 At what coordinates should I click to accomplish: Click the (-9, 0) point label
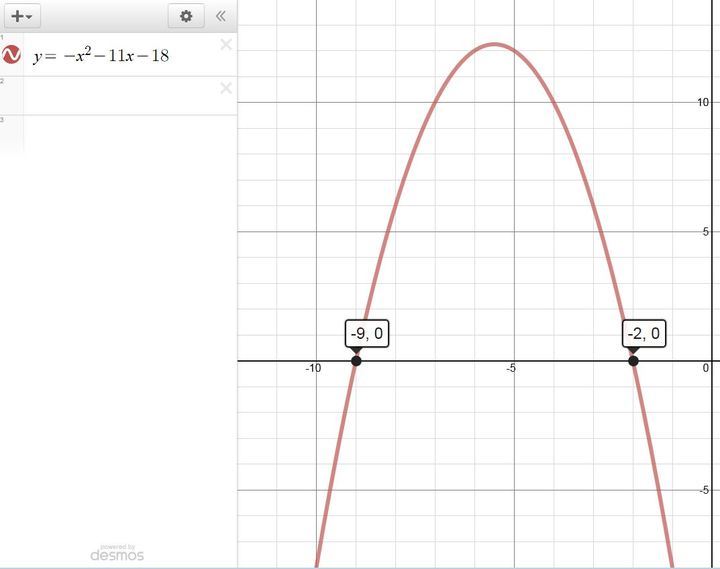366,334
